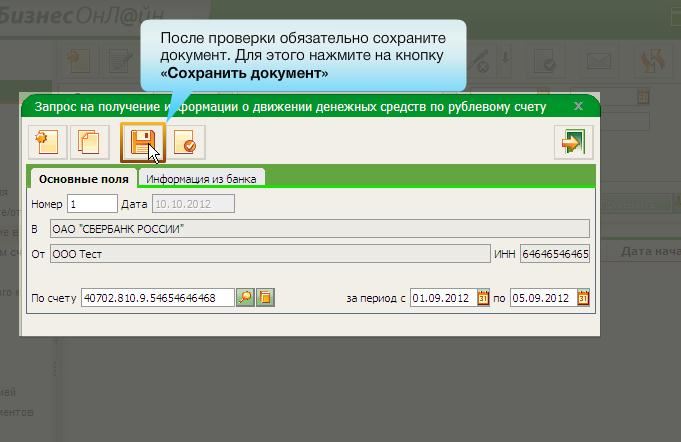Click document check icon in background toolbar
Viewport: 681px width, 442px height.
tap(545, 61)
